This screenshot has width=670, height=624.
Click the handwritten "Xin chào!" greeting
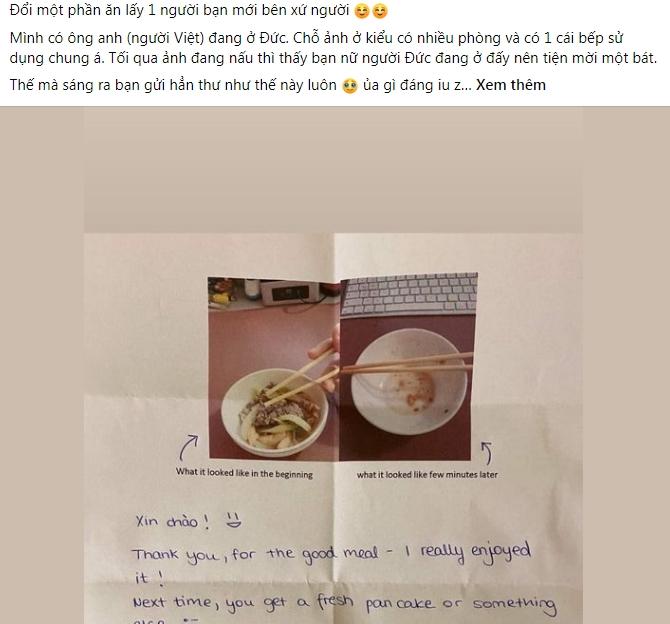(x=173, y=521)
